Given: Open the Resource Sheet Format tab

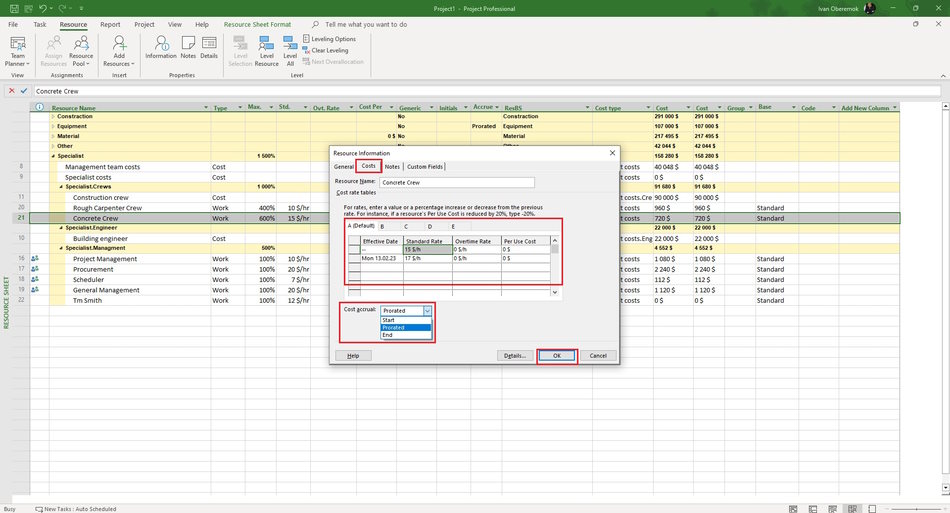Looking at the screenshot, I should point(257,24).
